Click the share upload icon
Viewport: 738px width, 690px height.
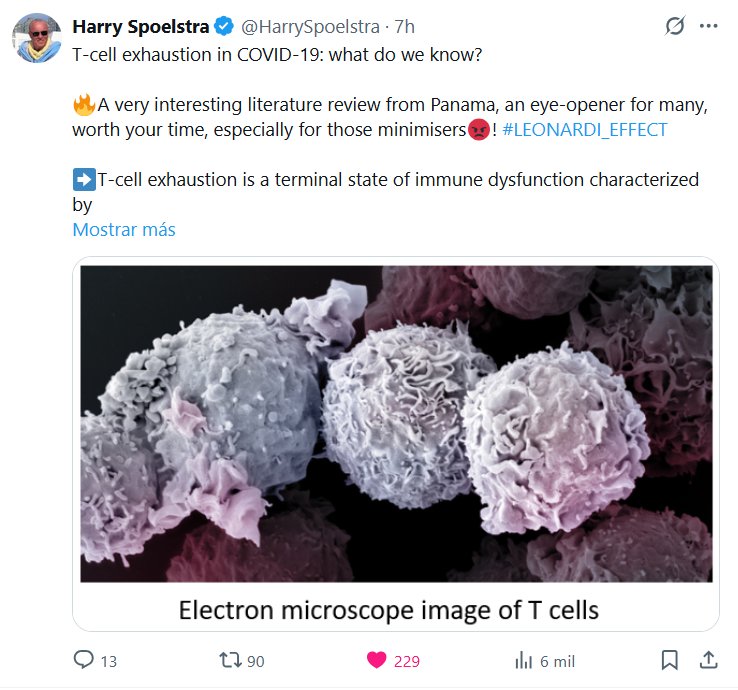pos(707,660)
